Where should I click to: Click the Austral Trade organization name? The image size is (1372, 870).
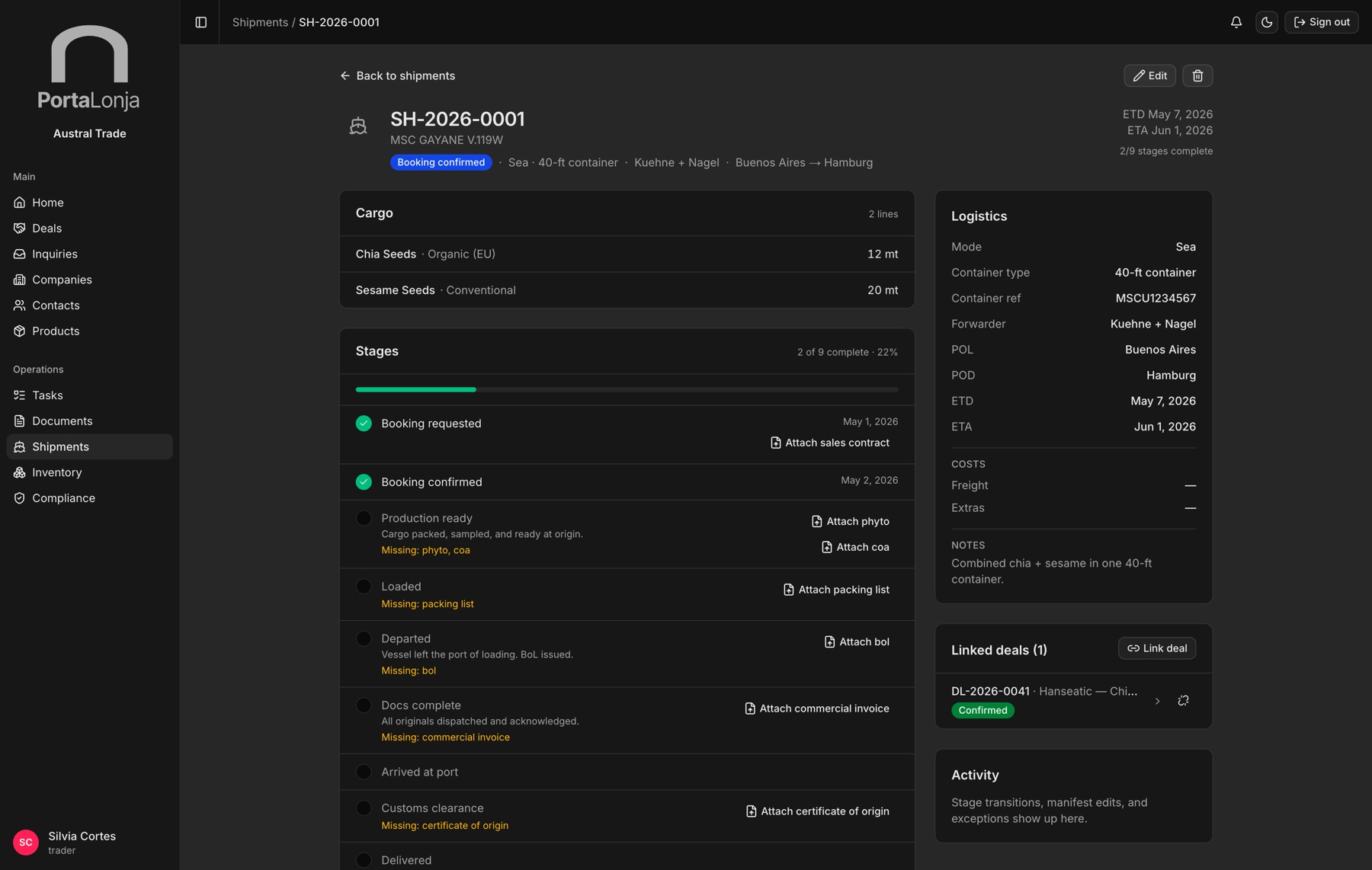point(89,133)
